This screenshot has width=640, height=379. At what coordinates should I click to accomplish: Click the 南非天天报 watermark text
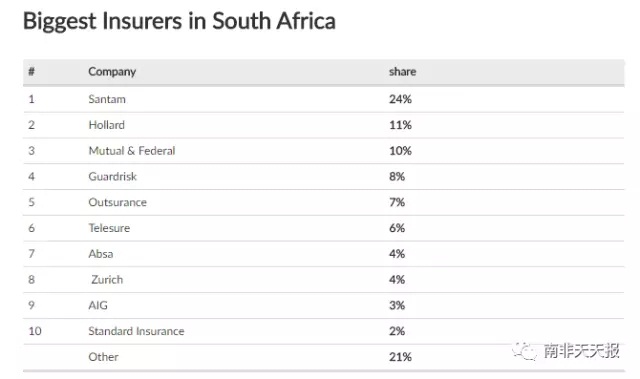coord(582,351)
